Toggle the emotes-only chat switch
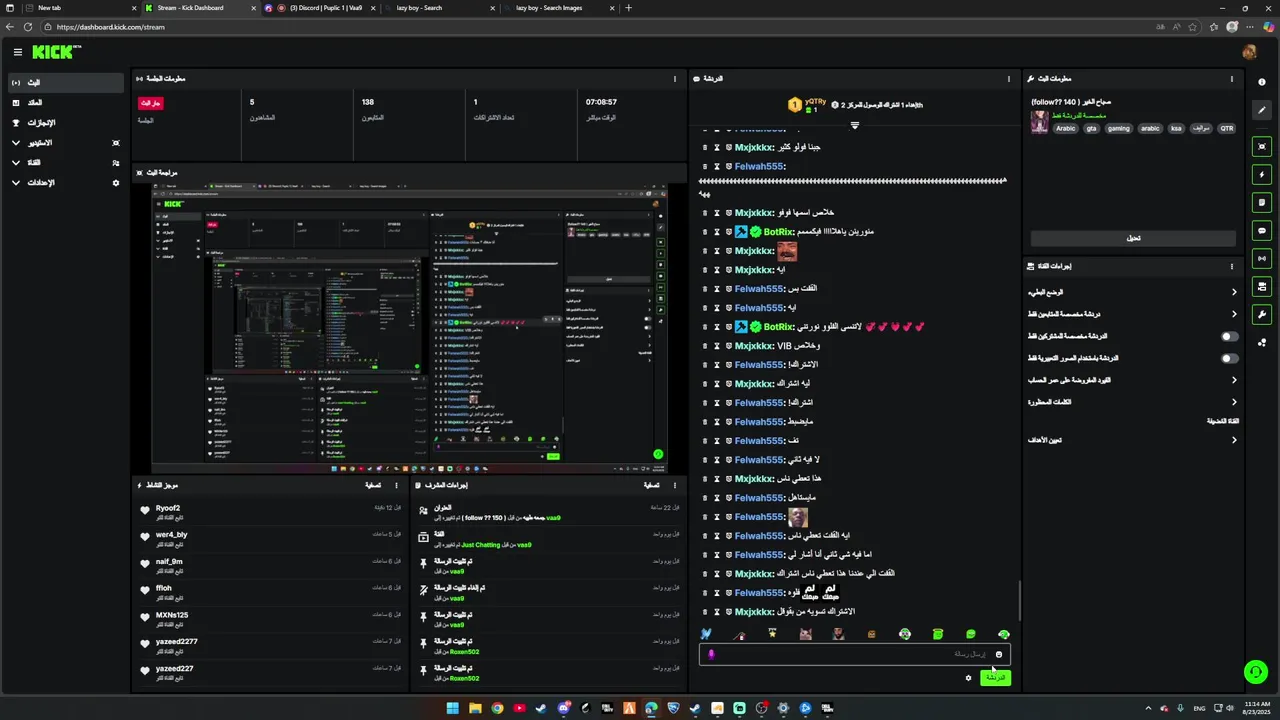The image size is (1280, 720). coord(1230,358)
